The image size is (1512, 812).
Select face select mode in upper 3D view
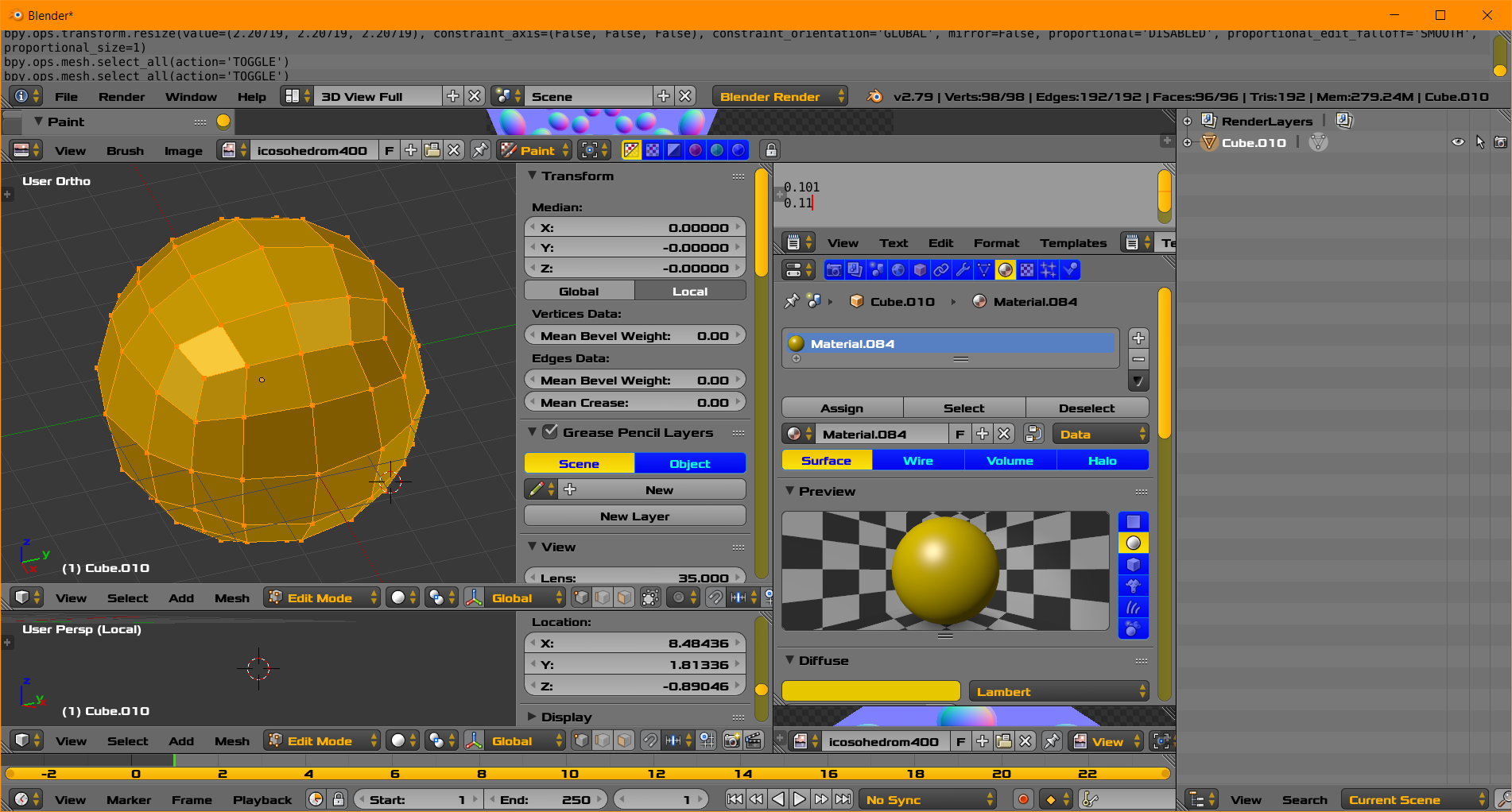point(624,597)
